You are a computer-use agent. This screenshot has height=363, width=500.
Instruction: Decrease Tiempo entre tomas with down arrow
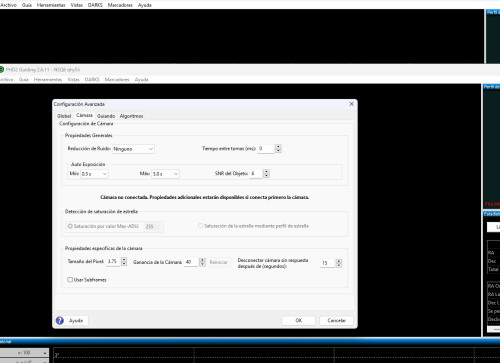coord(278,151)
